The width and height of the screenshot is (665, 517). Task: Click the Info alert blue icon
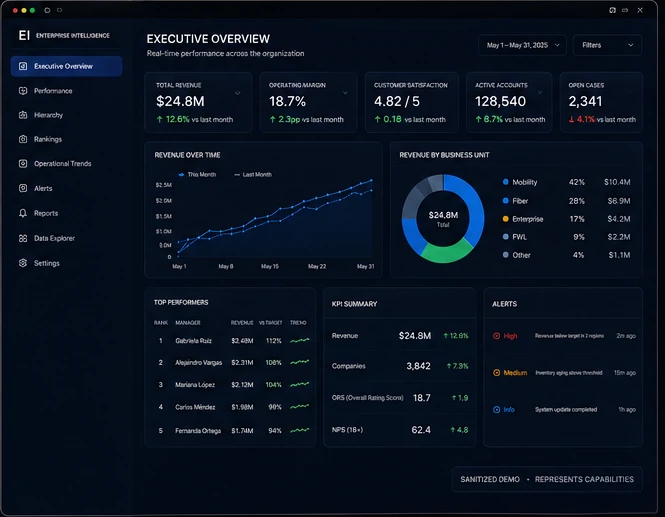pyautogui.click(x=496, y=410)
